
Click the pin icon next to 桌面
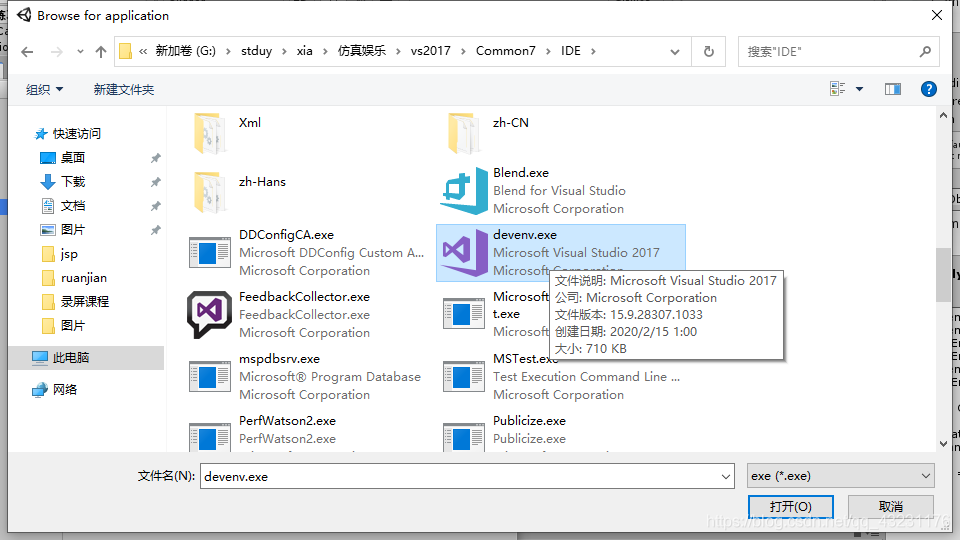(156, 158)
